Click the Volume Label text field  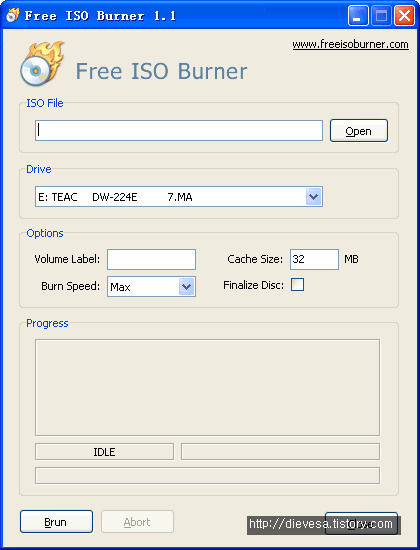coord(151,259)
